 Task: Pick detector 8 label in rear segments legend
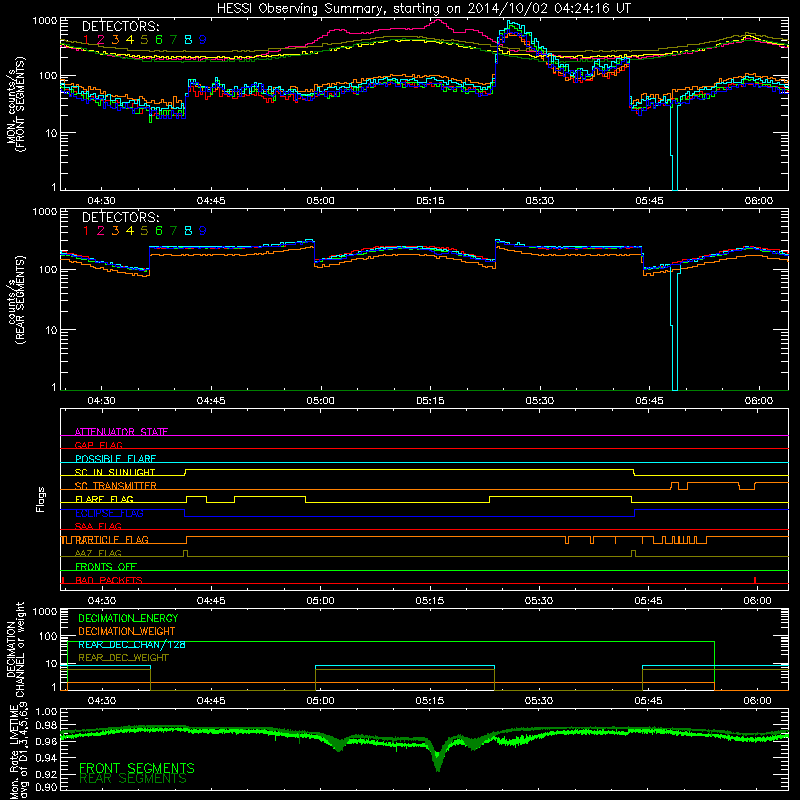pyautogui.click(x=188, y=231)
